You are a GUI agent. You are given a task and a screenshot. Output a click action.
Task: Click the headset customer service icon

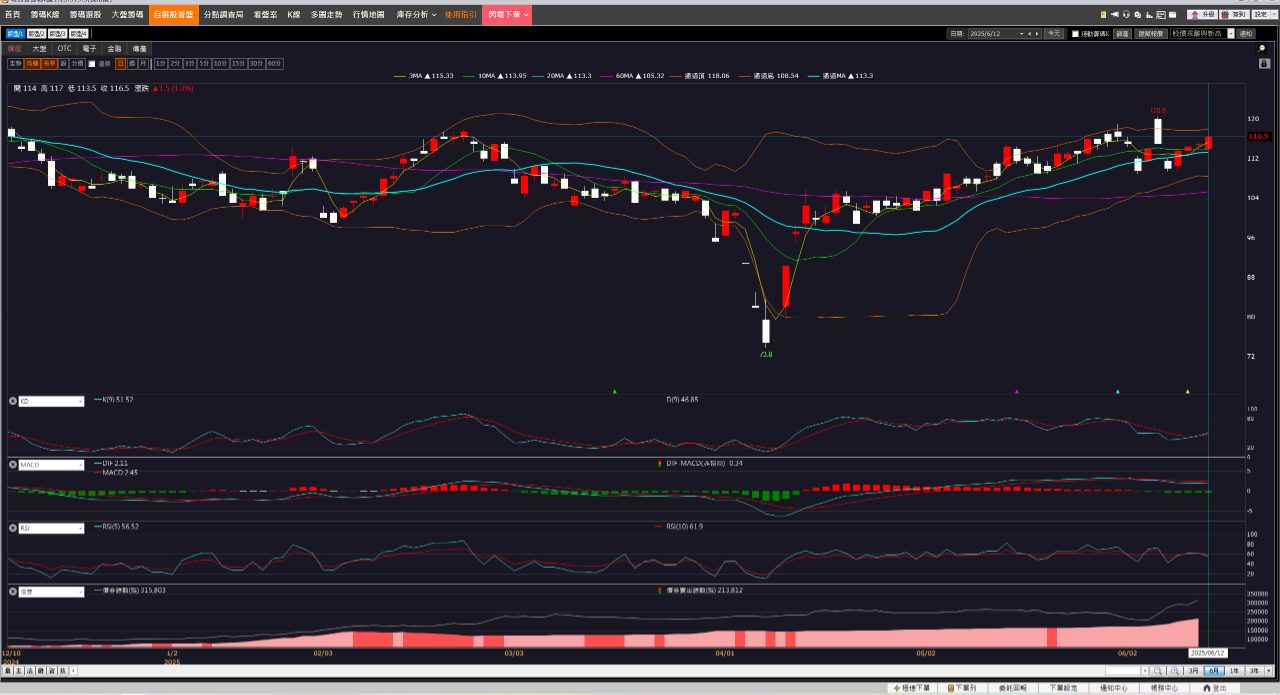(x=1126, y=14)
